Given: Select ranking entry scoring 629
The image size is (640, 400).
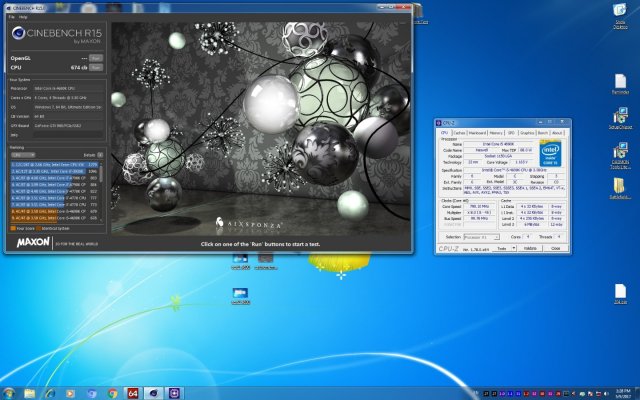Looking at the screenshot, I should pyautogui.click(x=54, y=211).
